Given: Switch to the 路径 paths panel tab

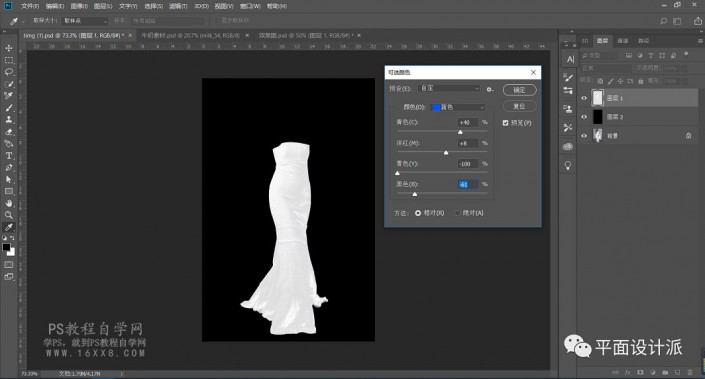Looking at the screenshot, I should (x=643, y=41).
